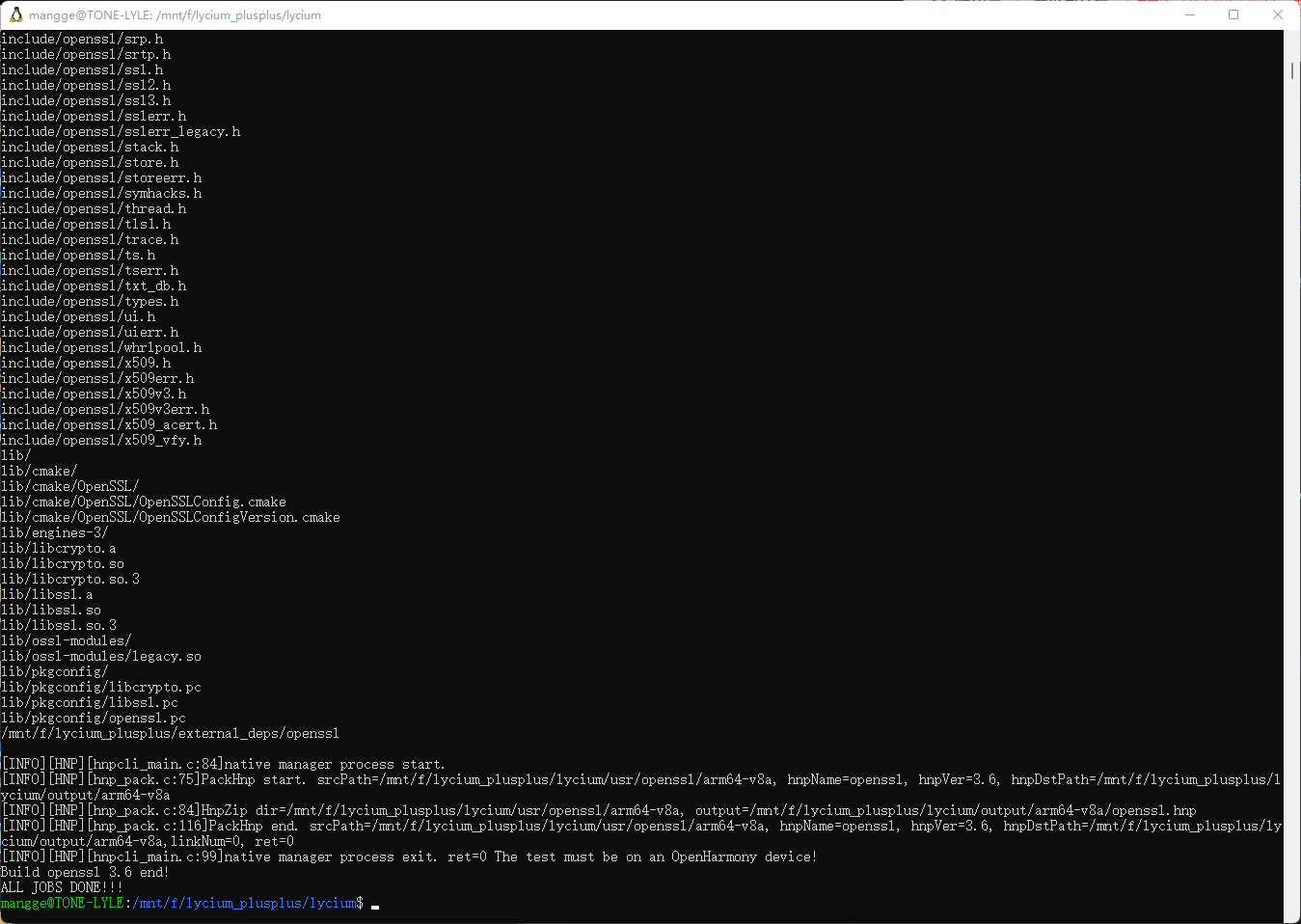Close the terminal window

(x=1278, y=14)
